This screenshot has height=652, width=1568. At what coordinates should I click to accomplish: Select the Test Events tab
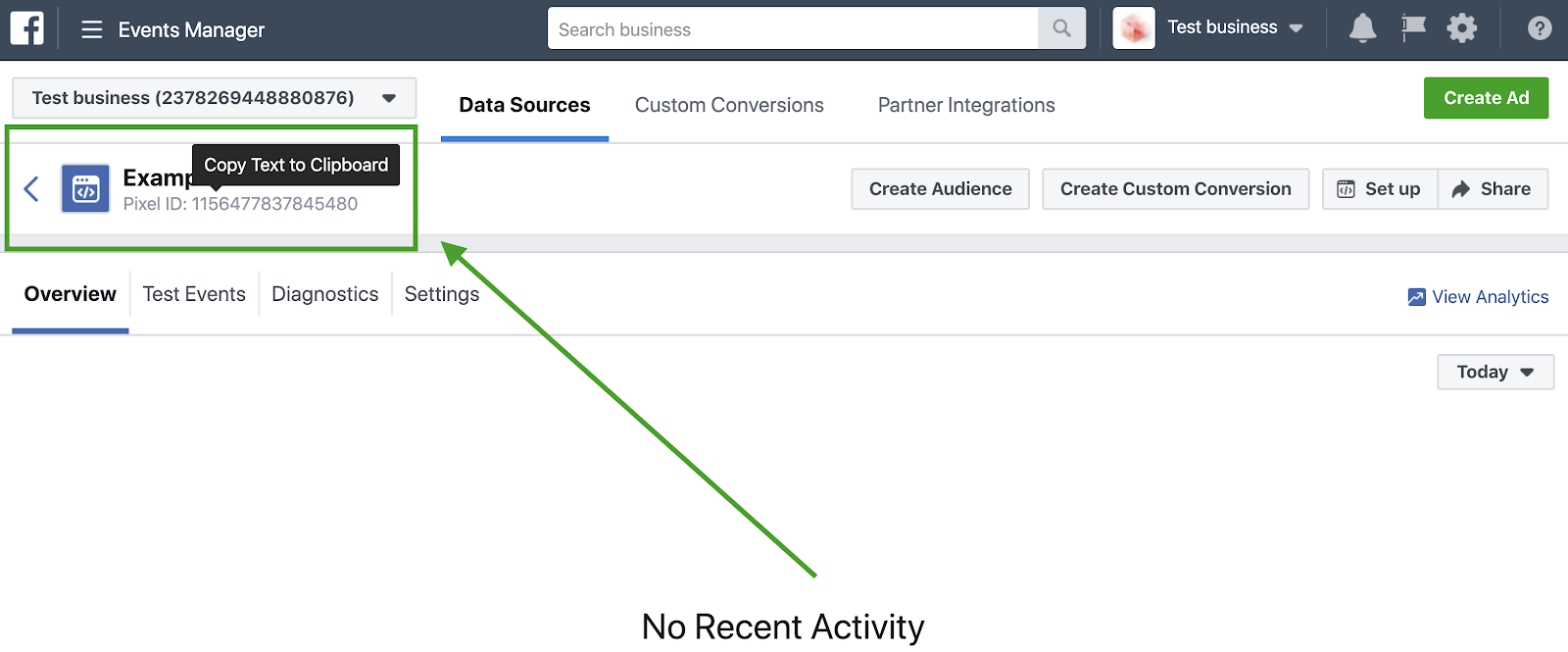coord(194,294)
